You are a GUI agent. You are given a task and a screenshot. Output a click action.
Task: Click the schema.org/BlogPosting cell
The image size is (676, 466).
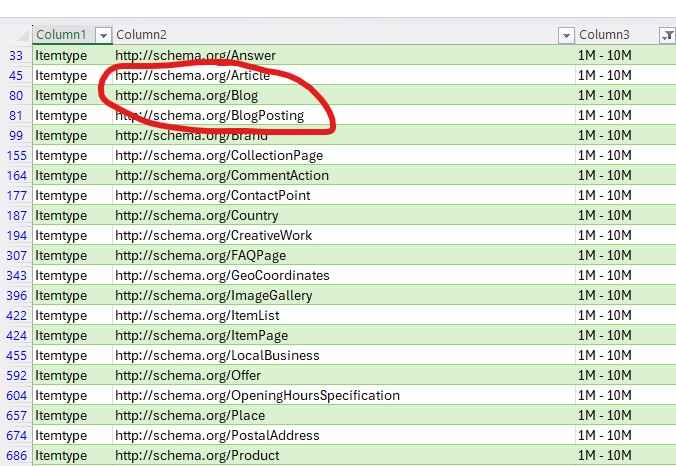344,116
